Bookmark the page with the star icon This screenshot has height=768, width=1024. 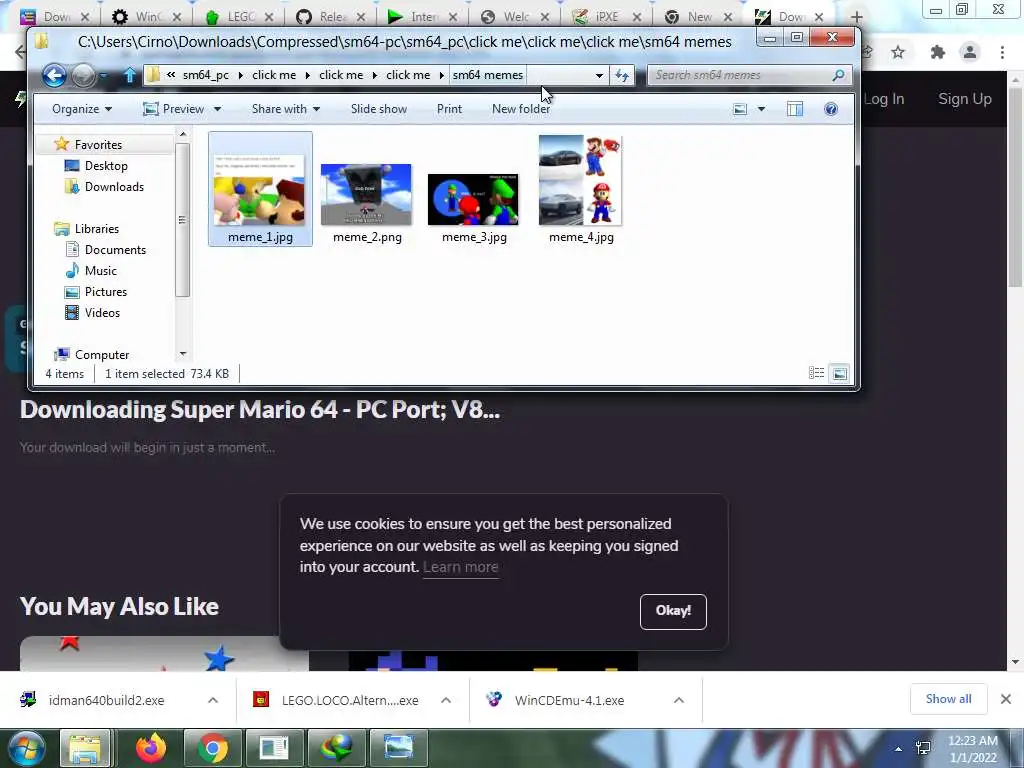tap(898, 52)
